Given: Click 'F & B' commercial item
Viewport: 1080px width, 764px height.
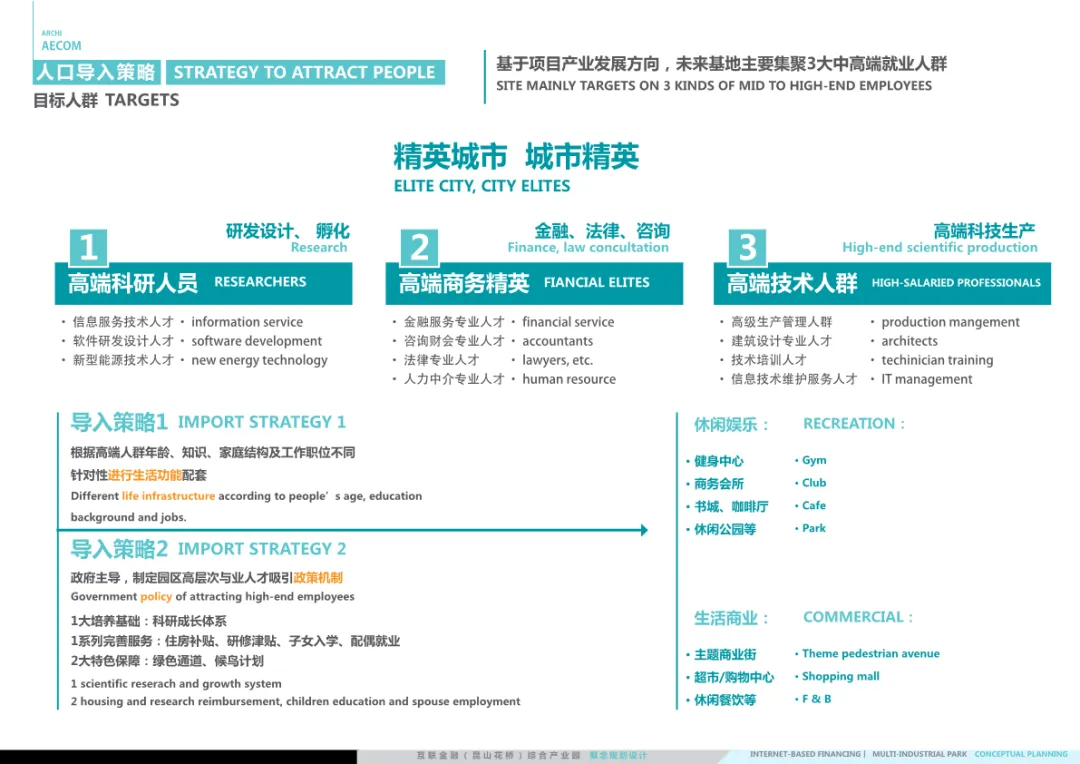Looking at the screenshot, I should tap(816, 699).
